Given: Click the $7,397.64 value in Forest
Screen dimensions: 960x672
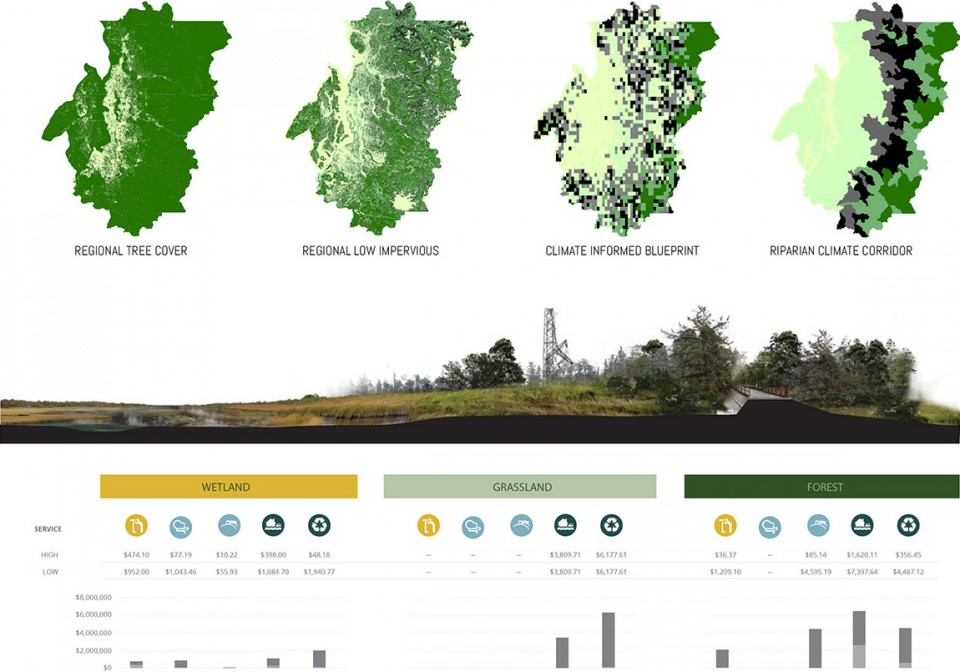Looking at the screenshot, I should pyautogui.click(x=862, y=573).
